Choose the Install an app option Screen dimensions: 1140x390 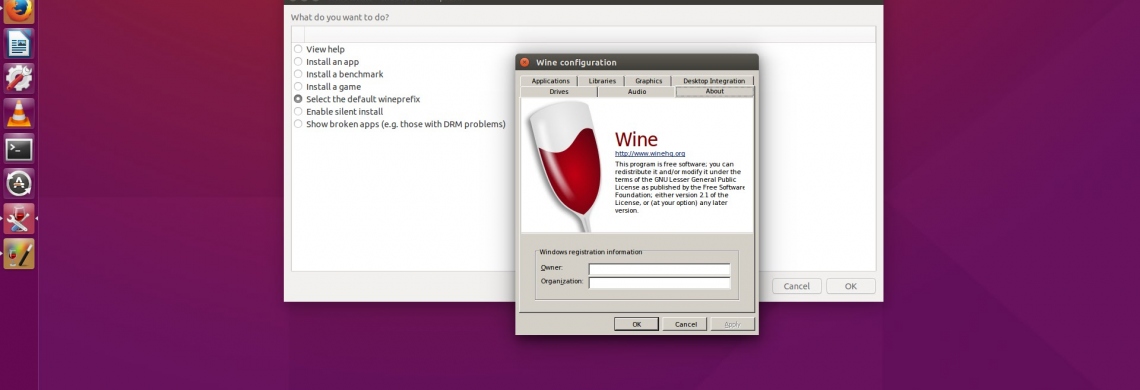(x=298, y=62)
